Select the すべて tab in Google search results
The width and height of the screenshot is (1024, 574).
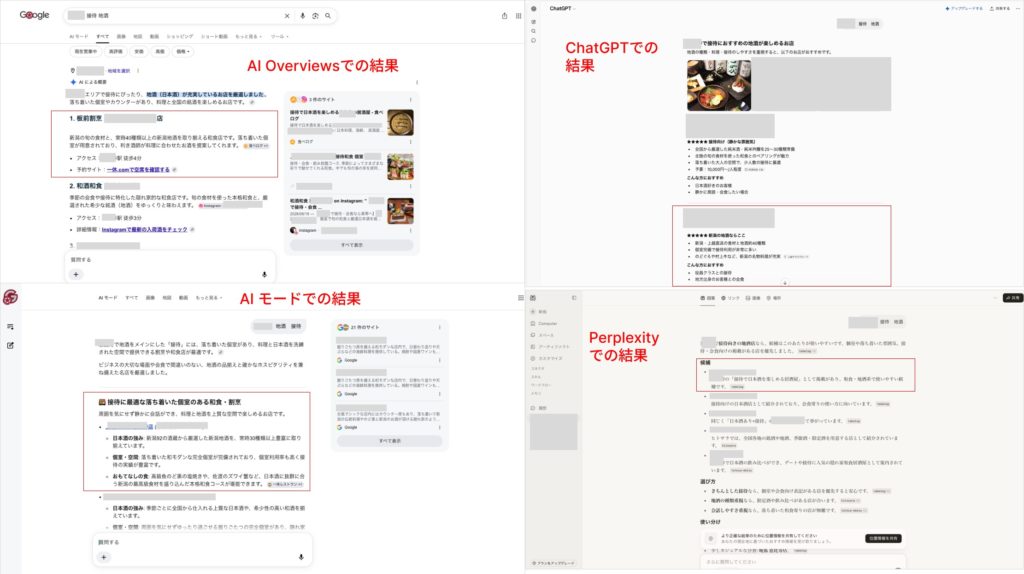pos(103,37)
